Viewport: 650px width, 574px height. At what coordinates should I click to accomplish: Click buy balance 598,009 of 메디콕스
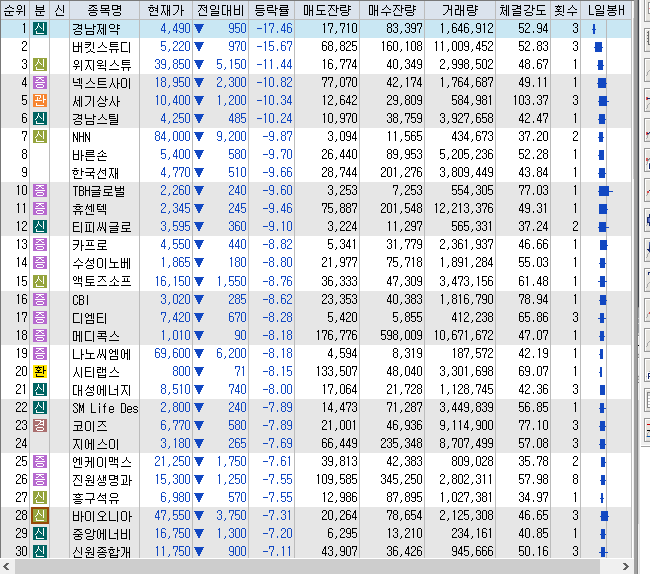point(401,335)
